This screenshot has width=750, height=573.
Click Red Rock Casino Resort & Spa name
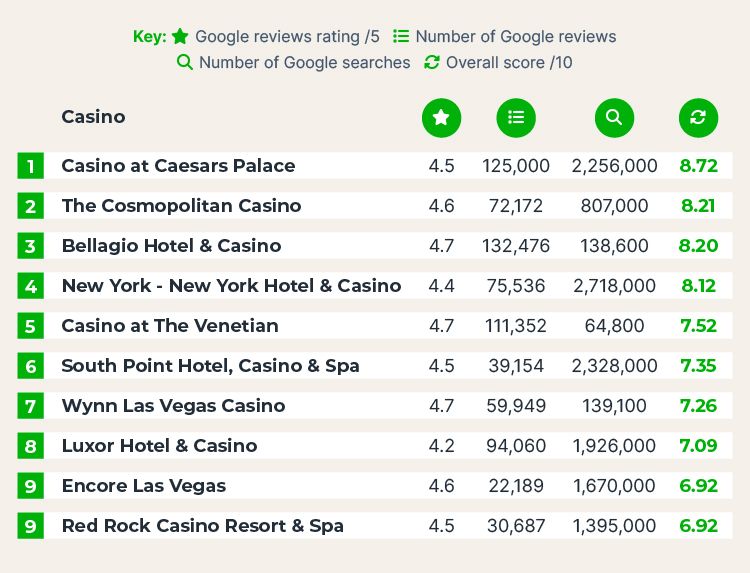click(203, 526)
